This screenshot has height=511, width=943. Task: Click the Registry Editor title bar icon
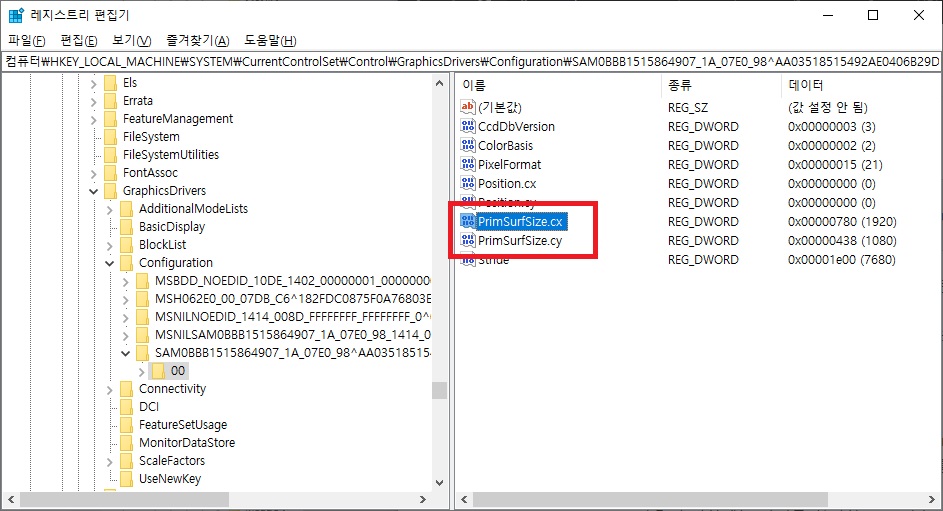coord(16,15)
